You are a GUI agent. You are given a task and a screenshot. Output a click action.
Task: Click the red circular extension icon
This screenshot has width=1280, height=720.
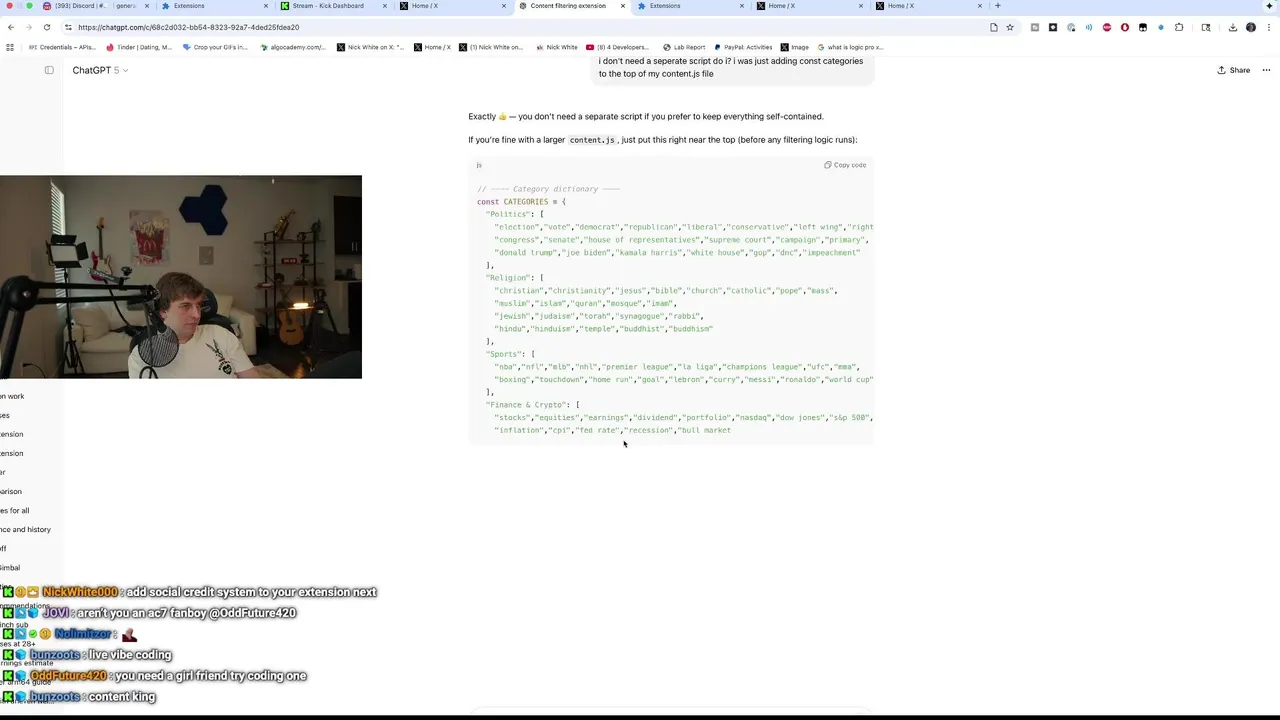[x=1107, y=27]
